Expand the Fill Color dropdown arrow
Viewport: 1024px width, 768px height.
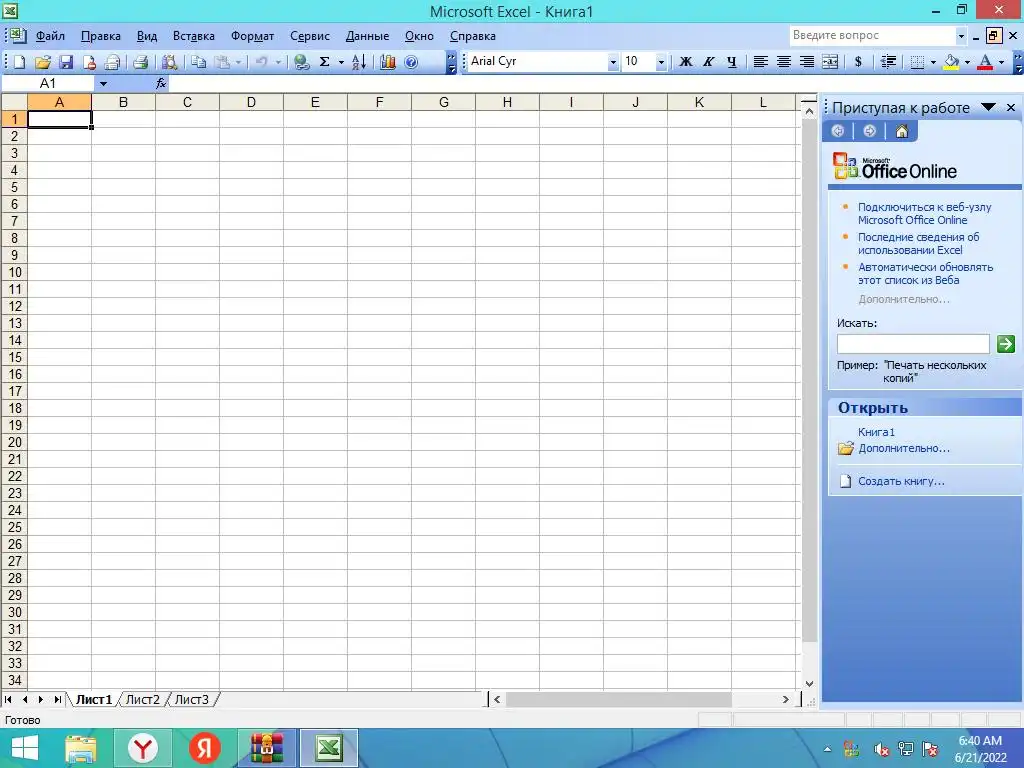point(967,62)
